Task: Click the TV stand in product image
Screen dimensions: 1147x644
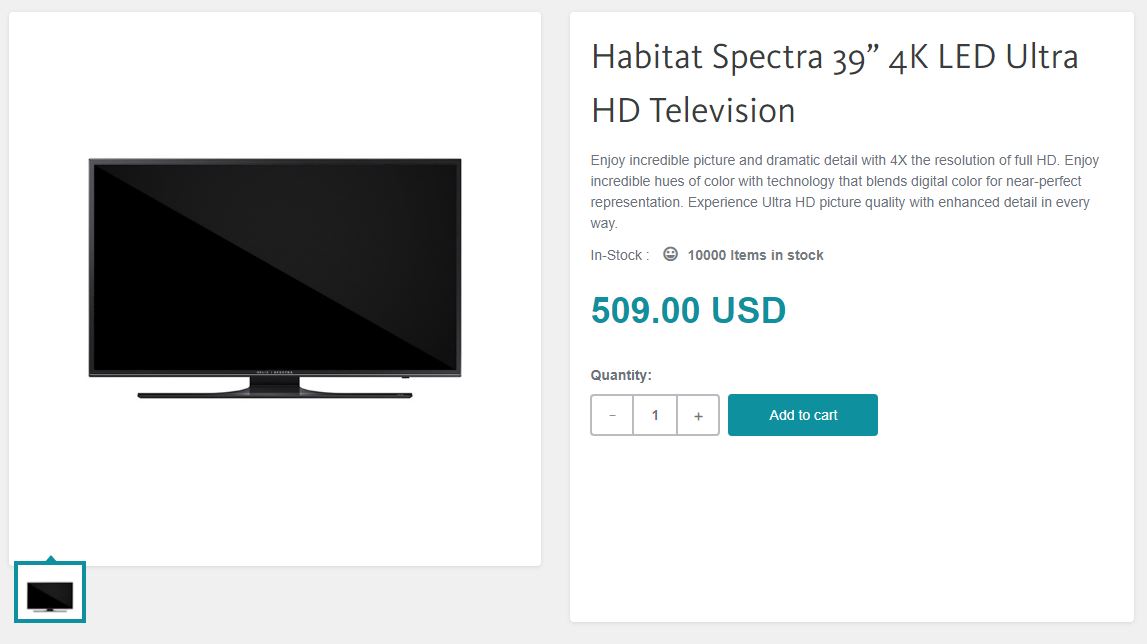Action: [275, 389]
